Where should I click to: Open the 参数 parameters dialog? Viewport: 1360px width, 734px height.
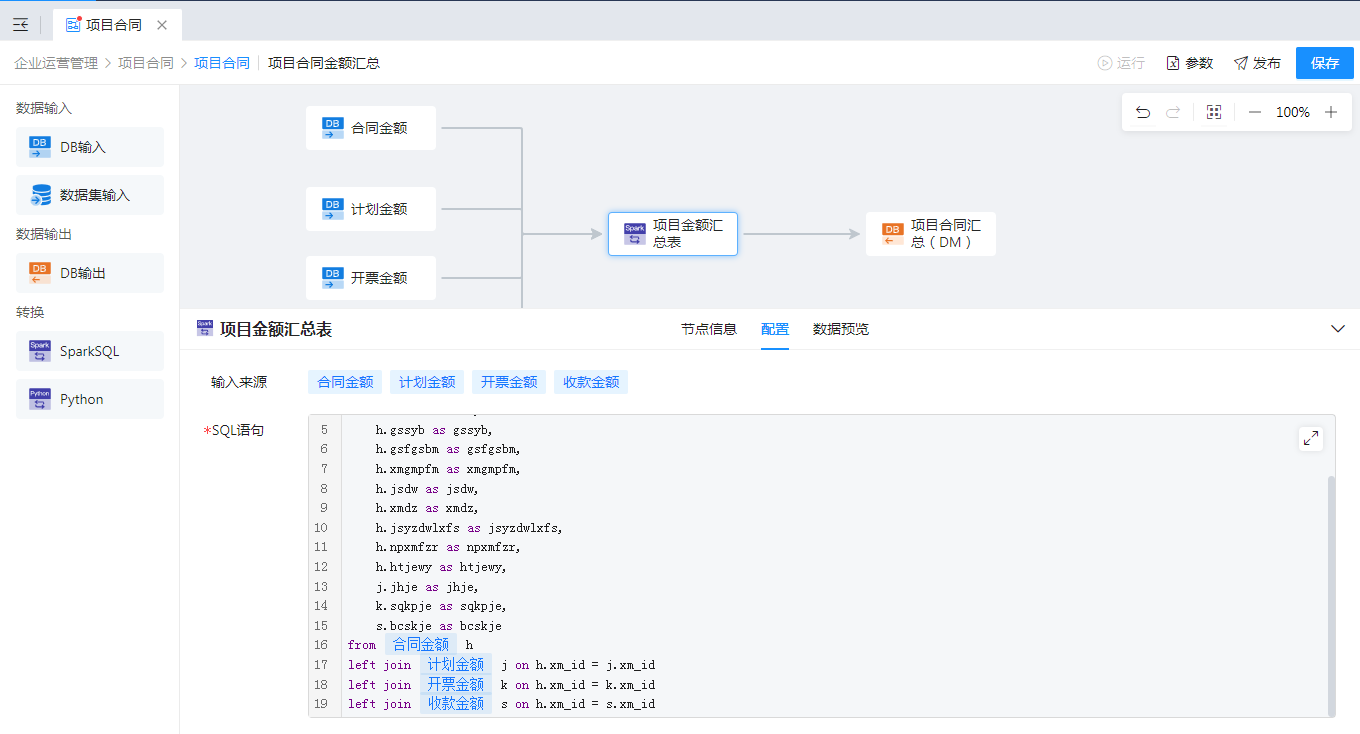1190,63
